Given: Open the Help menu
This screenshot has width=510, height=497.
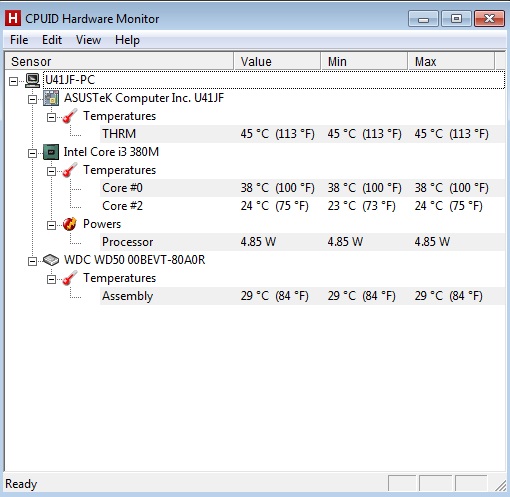Looking at the screenshot, I should point(127,40).
